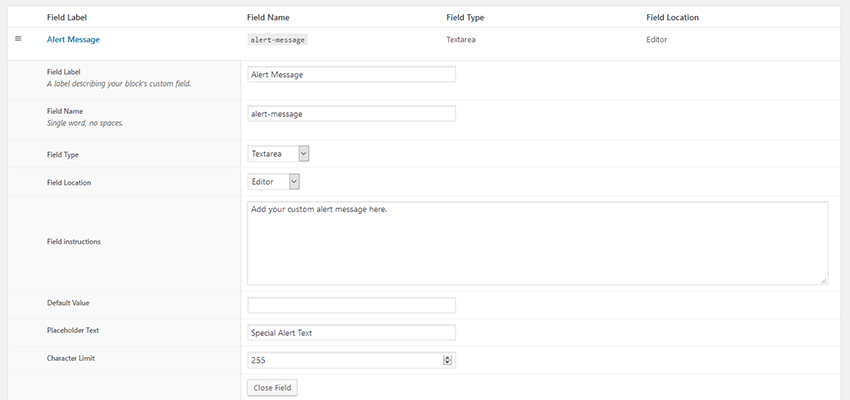Image resolution: width=850 pixels, height=400 pixels.
Task: Click the Field Name column header
Action: tap(270, 17)
